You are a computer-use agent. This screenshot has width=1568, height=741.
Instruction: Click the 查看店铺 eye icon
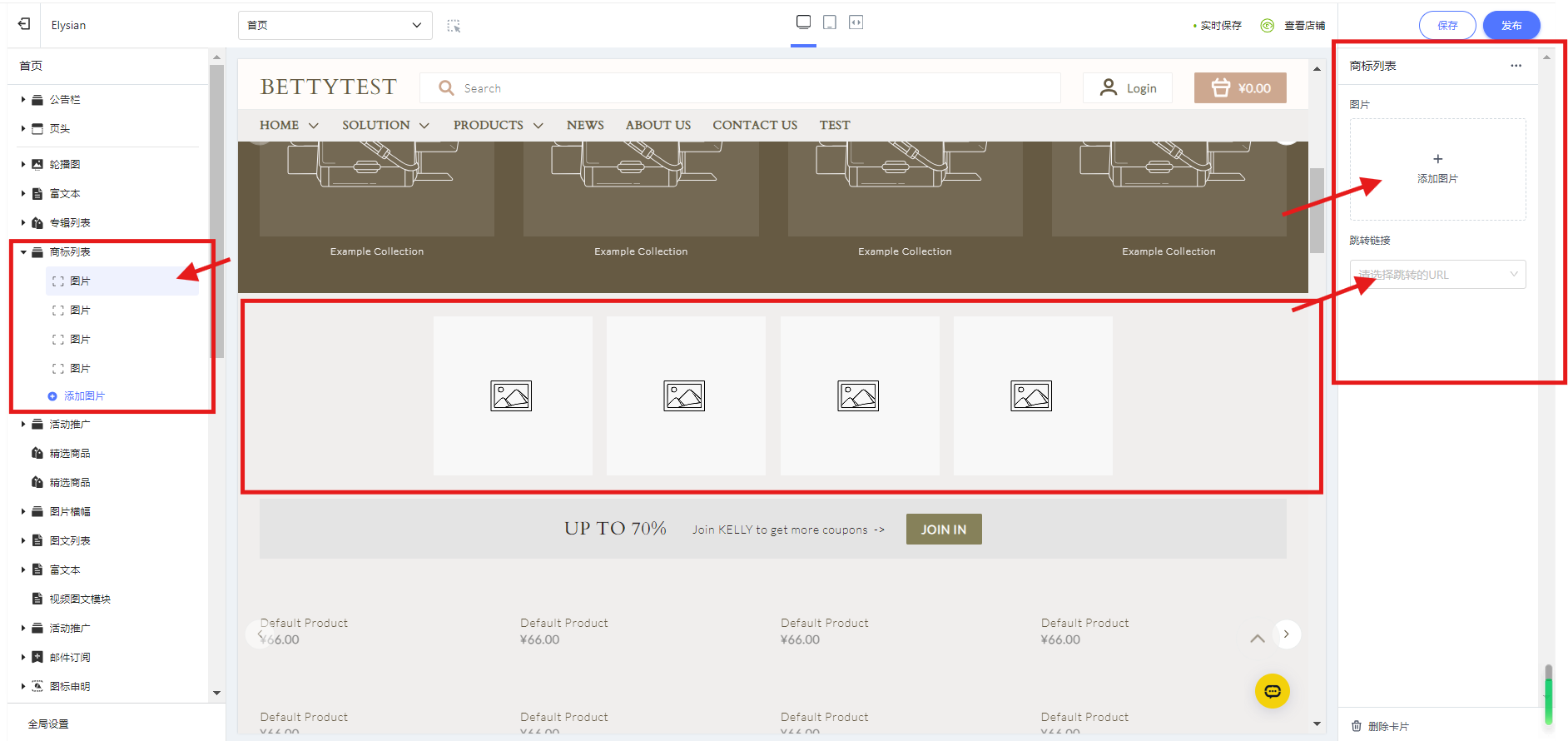point(1267,26)
